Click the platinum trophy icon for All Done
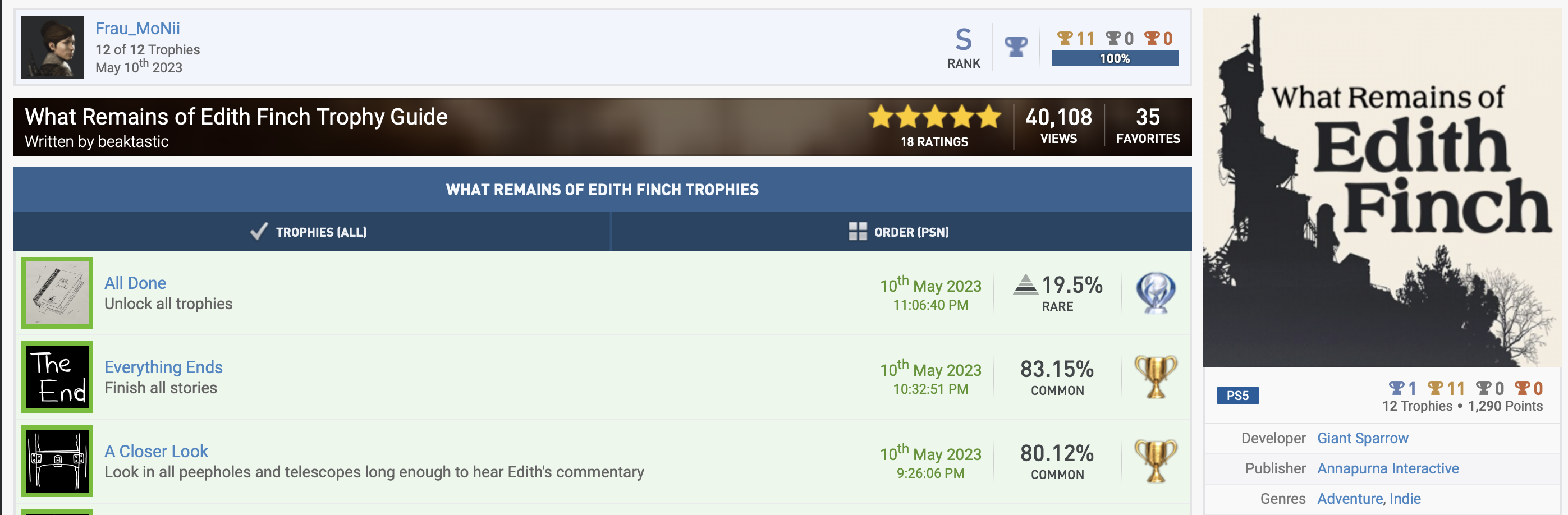Viewport: 1568px width, 515px height. pyautogui.click(x=1156, y=293)
